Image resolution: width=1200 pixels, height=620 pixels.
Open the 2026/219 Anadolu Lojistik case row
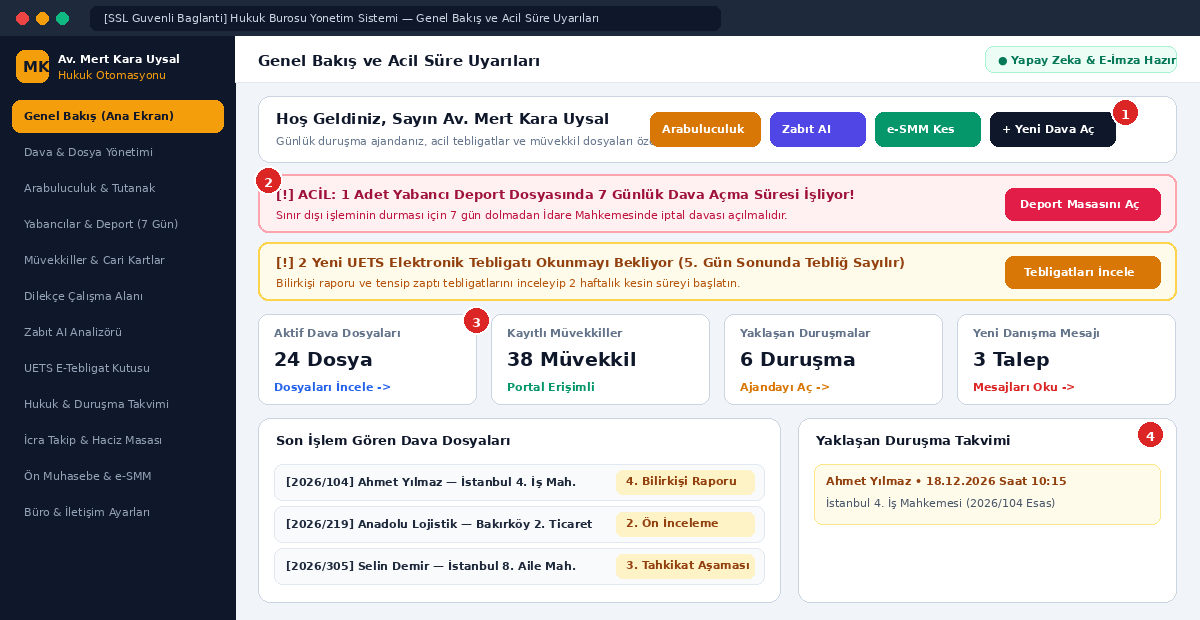[x=519, y=524]
